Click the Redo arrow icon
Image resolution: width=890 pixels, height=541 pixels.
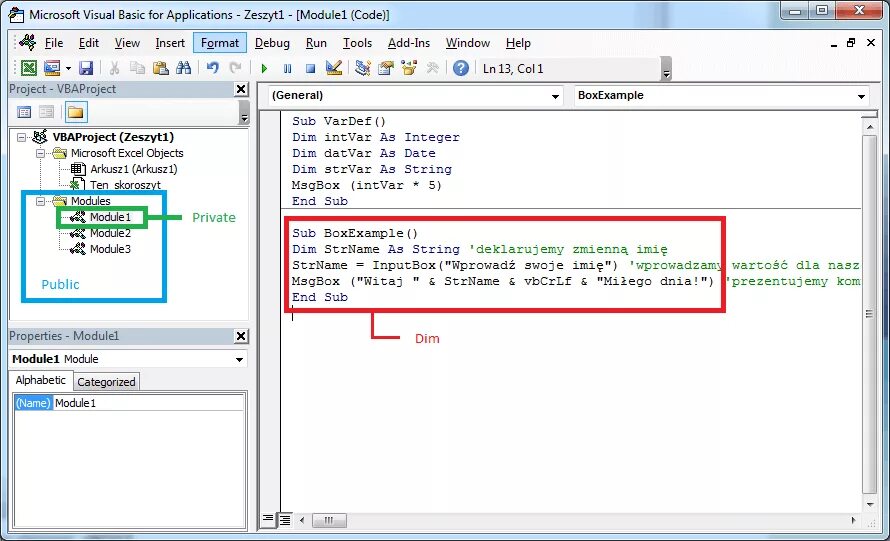[x=235, y=68]
